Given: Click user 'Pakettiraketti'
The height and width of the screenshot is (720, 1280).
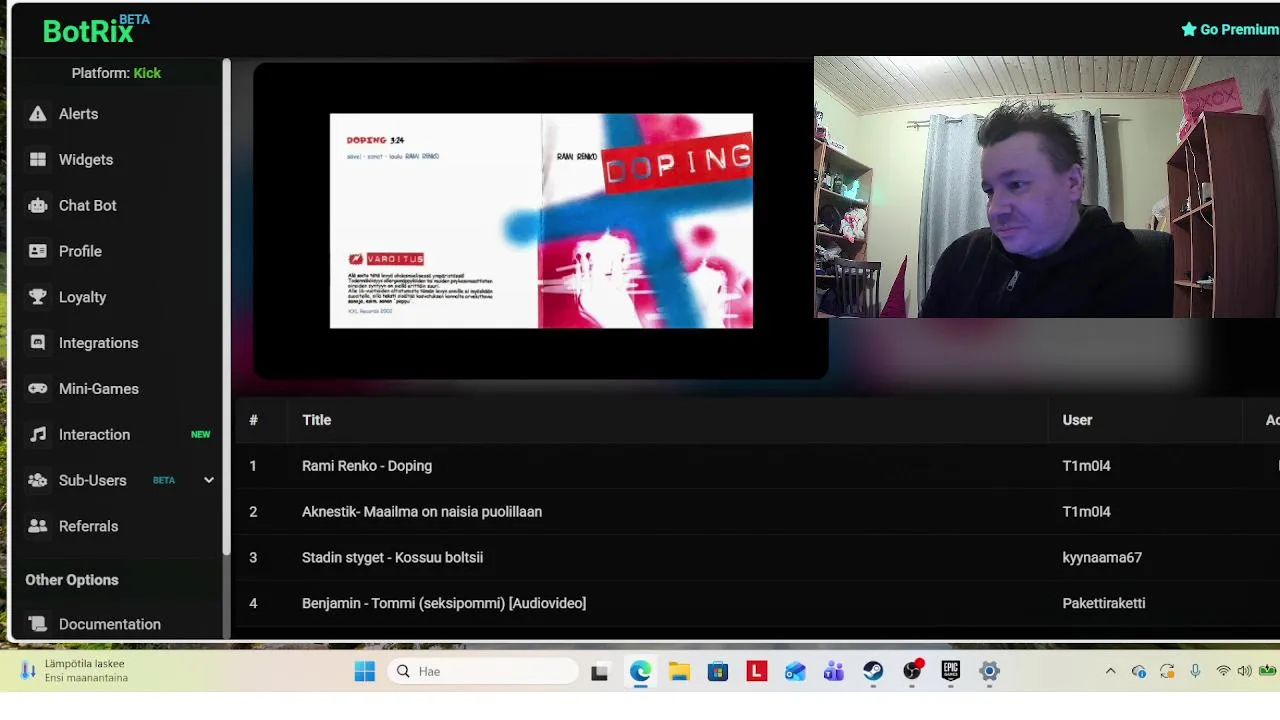Looking at the screenshot, I should (x=1104, y=604).
